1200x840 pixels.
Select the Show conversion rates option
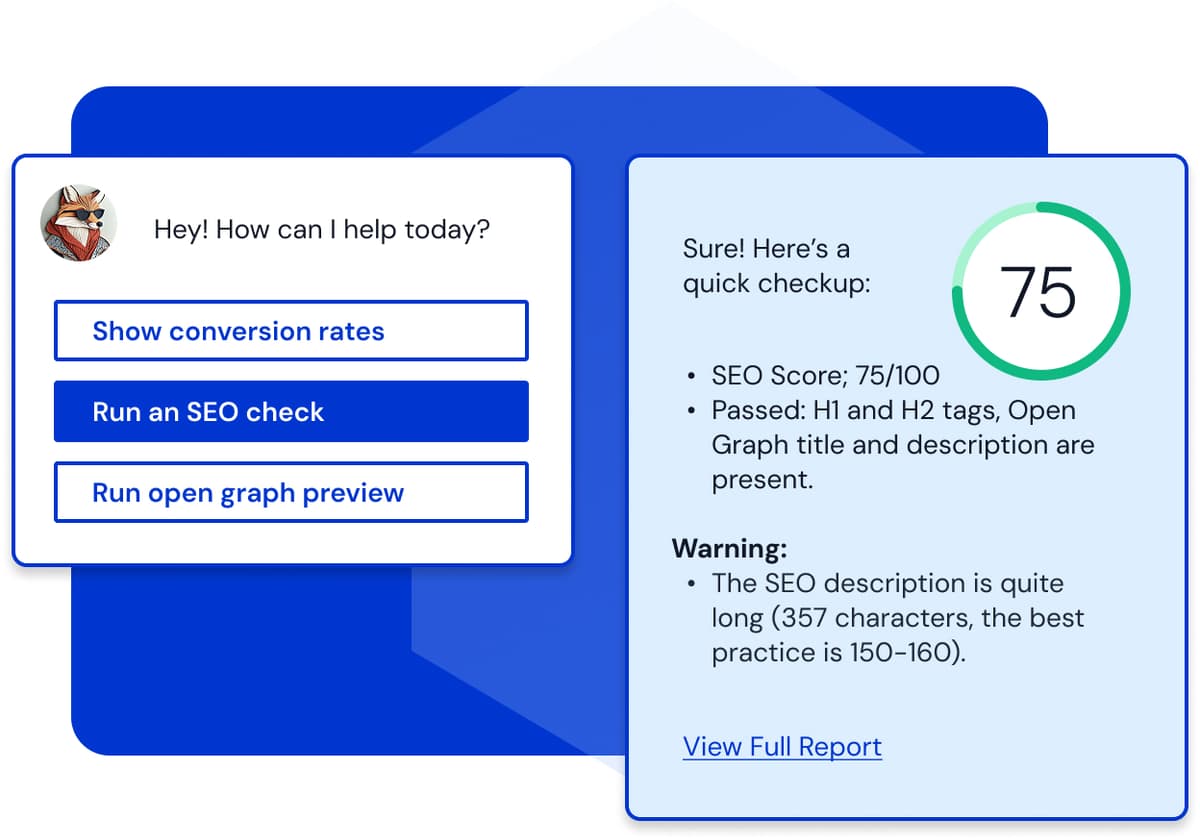click(290, 331)
